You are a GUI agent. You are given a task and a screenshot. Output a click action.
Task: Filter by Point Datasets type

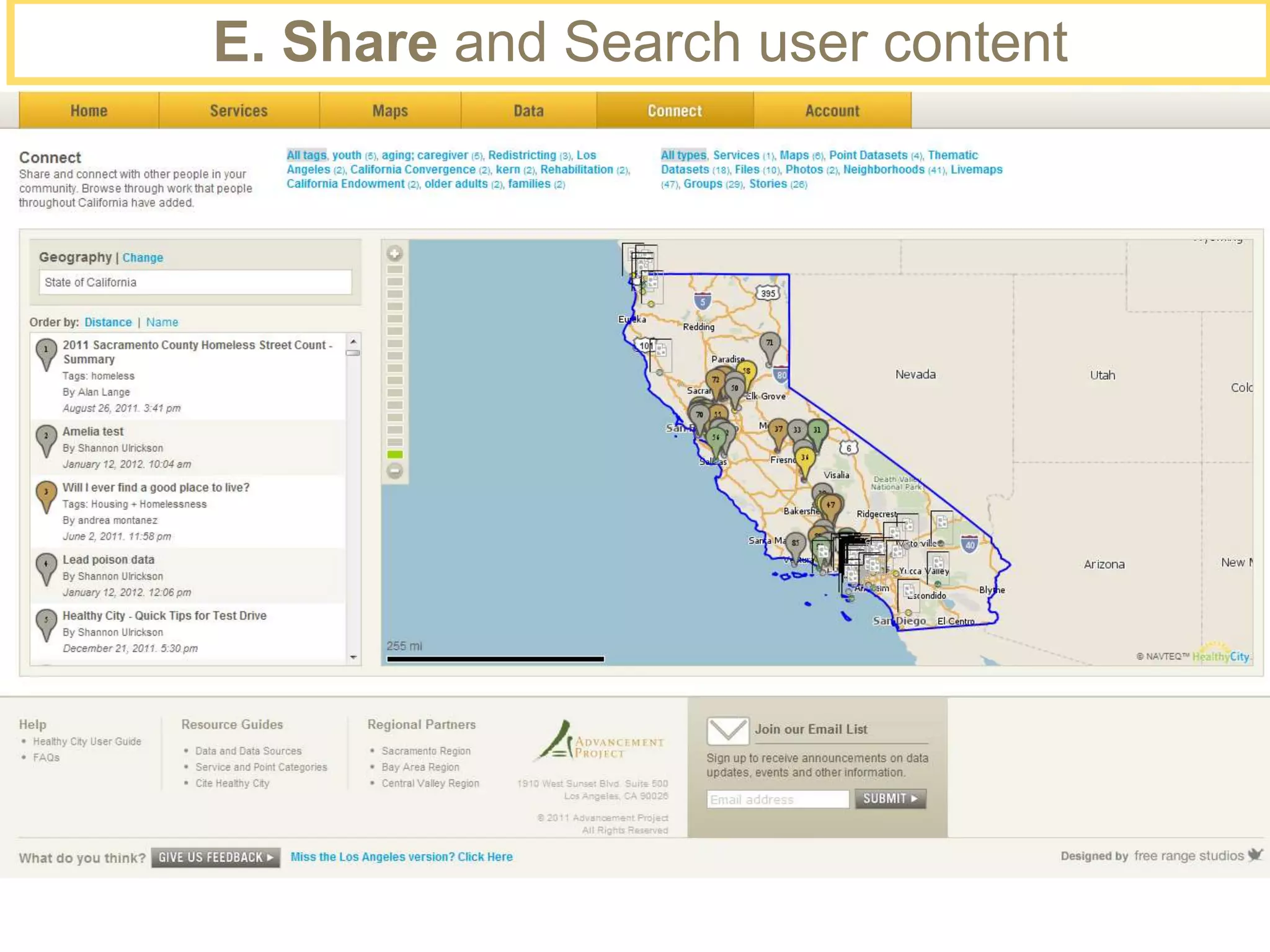pos(868,155)
